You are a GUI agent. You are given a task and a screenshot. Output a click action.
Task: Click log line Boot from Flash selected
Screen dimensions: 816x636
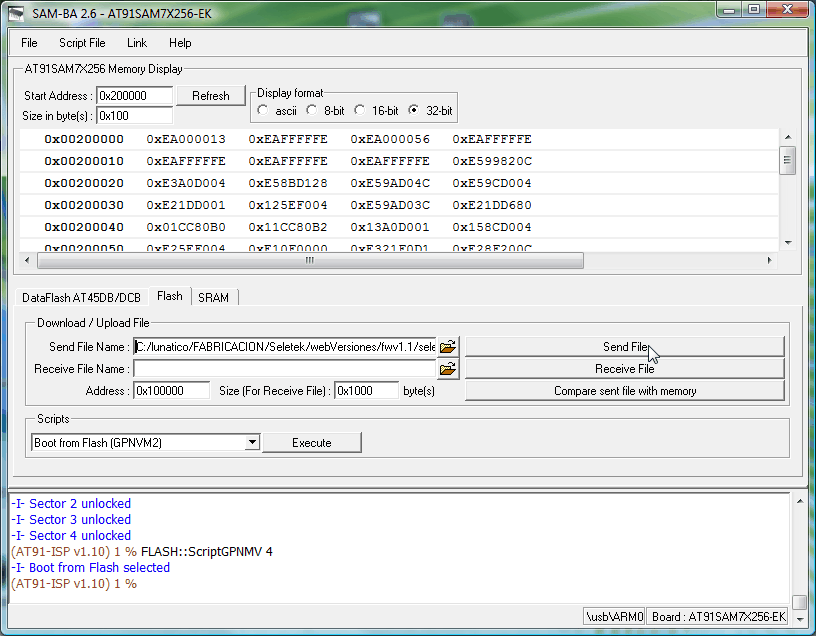click(91, 567)
